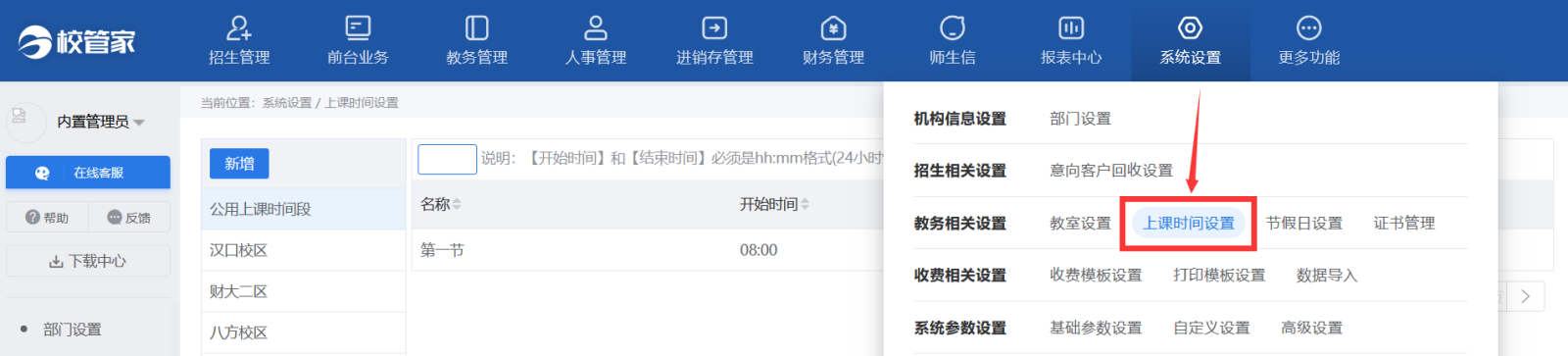Viewport: 1568px width, 356px height.
Task: Open 报表中心 module
Action: tap(1071, 40)
